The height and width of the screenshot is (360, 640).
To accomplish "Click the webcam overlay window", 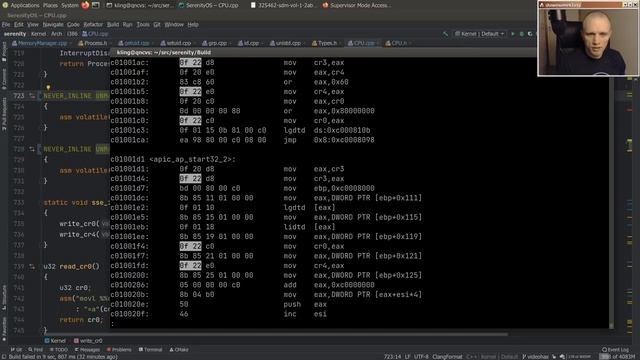I will point(588,38).
